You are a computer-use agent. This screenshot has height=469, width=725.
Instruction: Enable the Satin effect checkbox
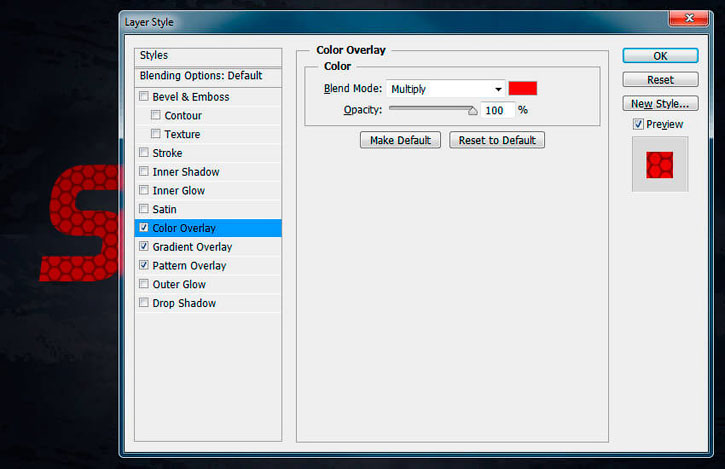pyautogui.click(x=144, y=209)
